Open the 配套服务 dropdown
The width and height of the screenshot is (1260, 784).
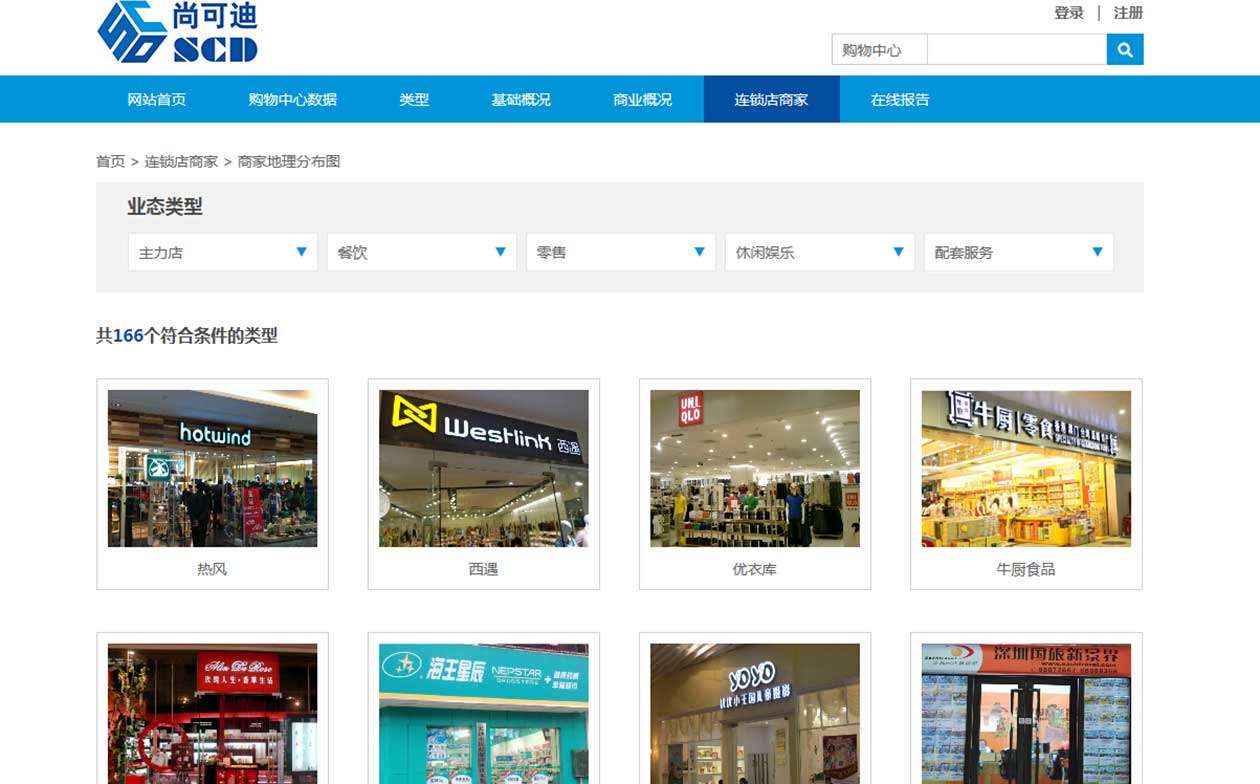tap(1018, 252)
